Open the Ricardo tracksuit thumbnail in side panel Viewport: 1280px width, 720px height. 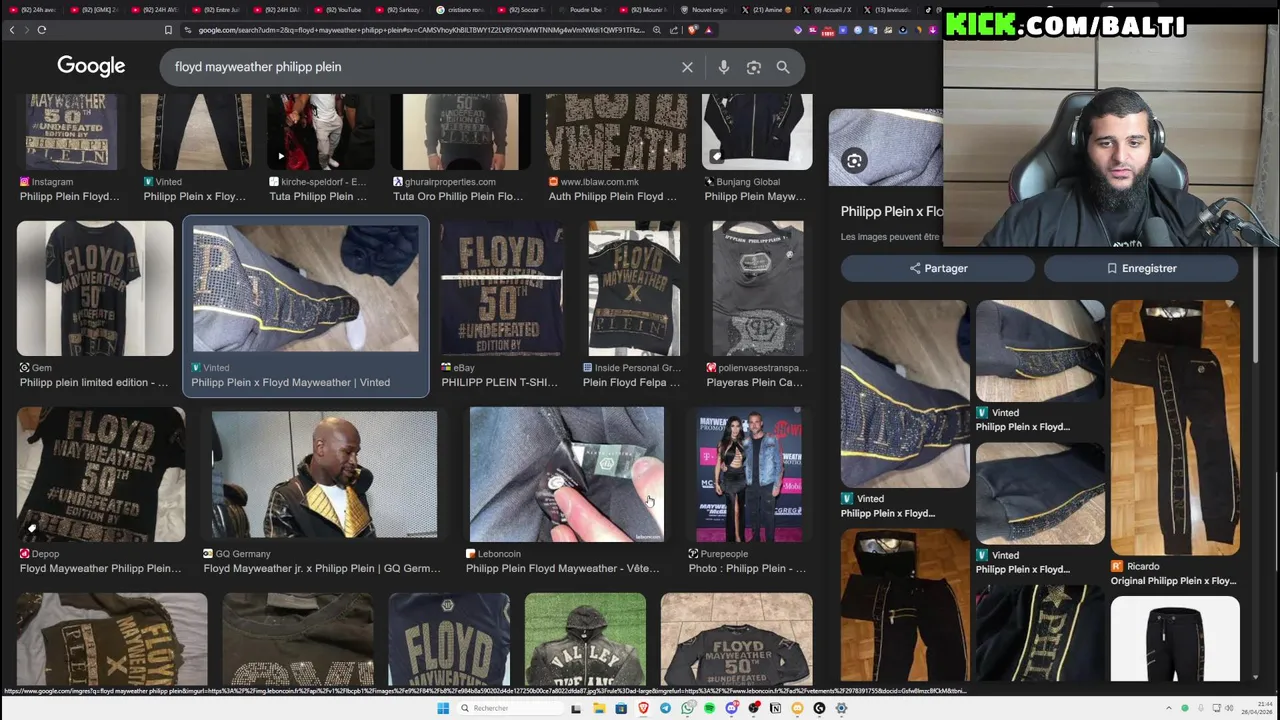click(x=1175, y=428)
